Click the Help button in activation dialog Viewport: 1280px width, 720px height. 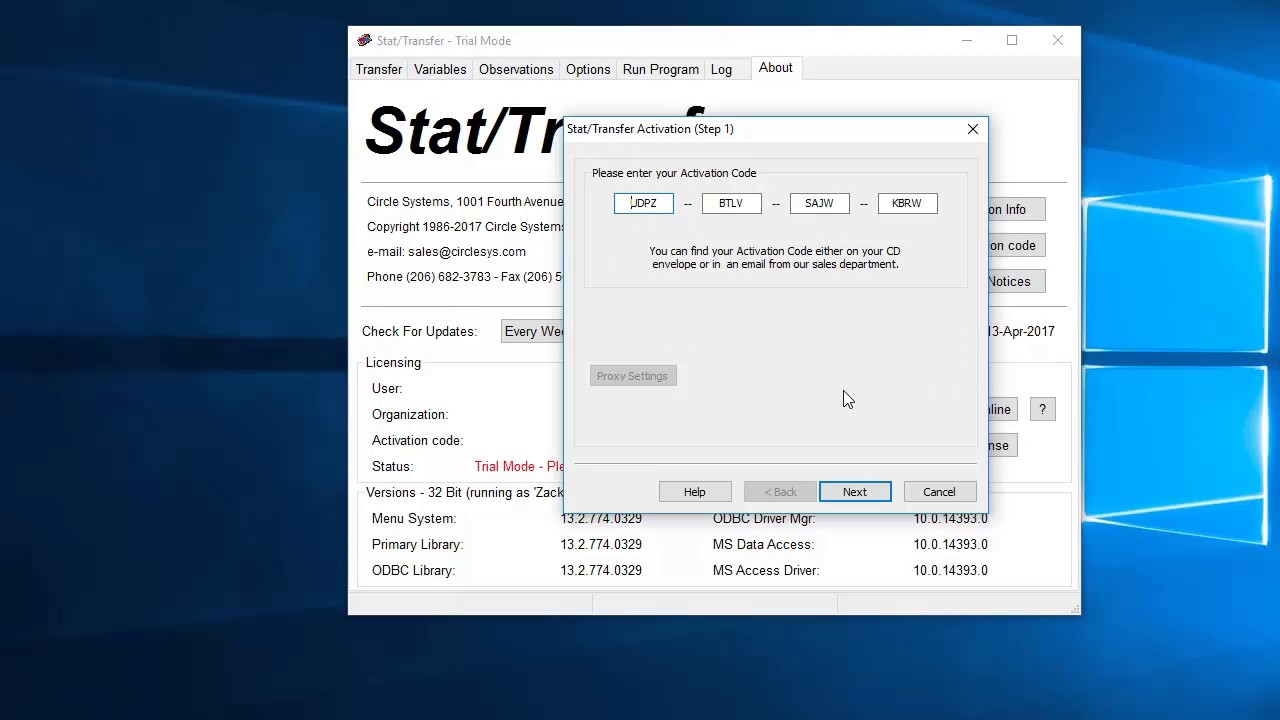click(x=695, y=492)
